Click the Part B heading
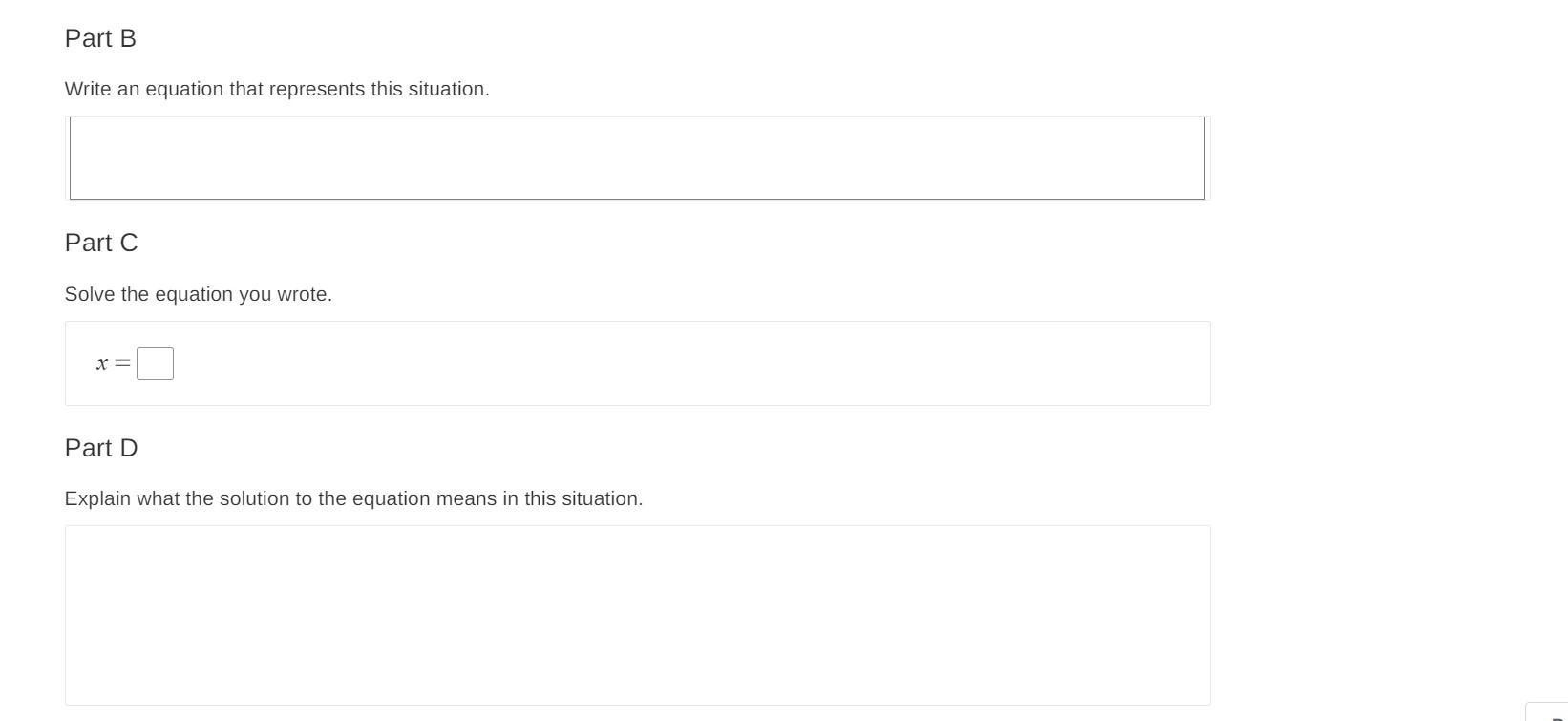This screenshot has width=1568, height=721. click(100, 38)
